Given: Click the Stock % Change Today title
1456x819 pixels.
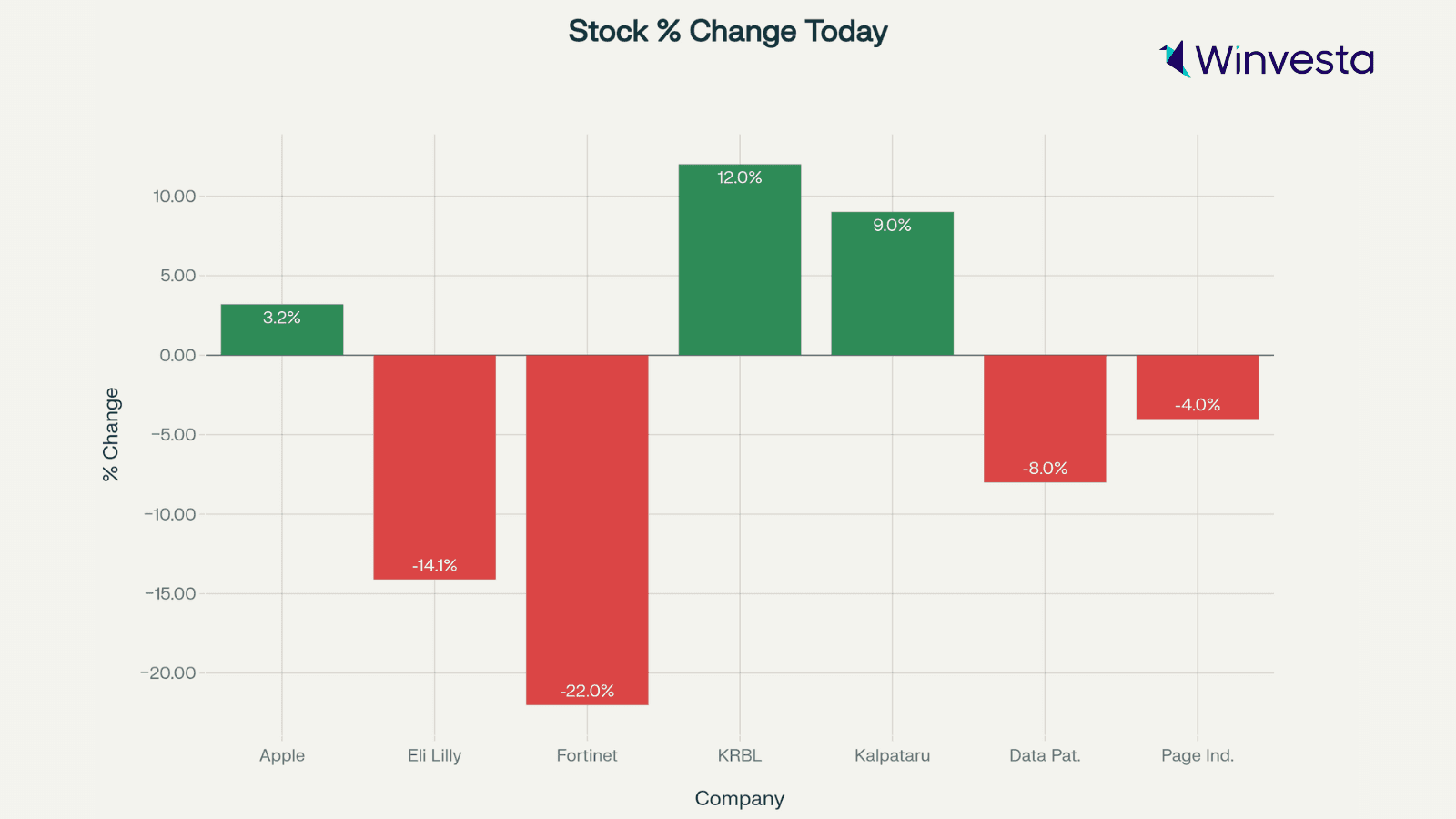Looking at the screenshot, I should 727,32.
